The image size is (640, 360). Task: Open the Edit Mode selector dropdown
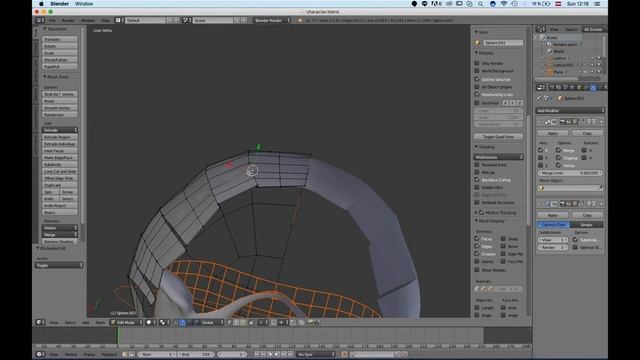click(x=127, y=322)
